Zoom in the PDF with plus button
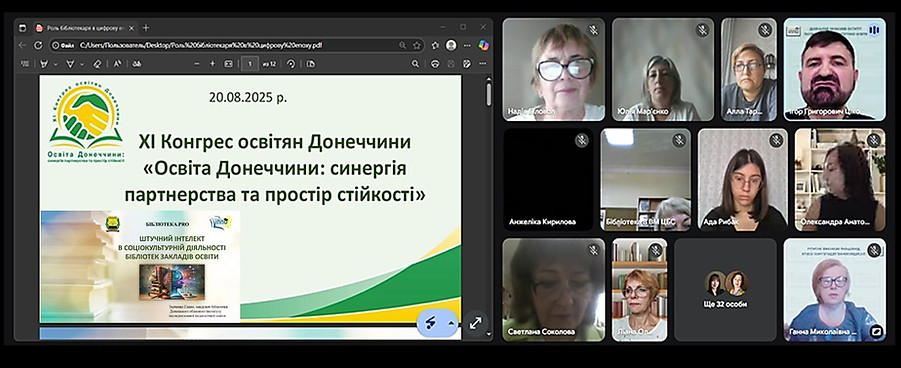 pyautogui.click(x=212, y=64)
